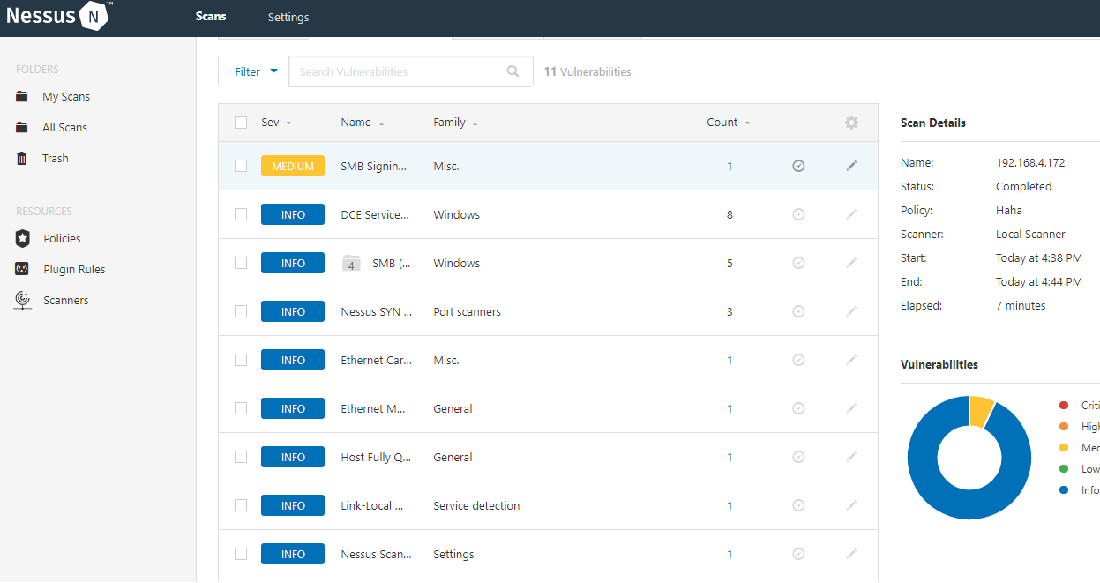Click the Plugin Rules icon
Viewport: 1100px width, 583px height.
(x=22, y=269)
